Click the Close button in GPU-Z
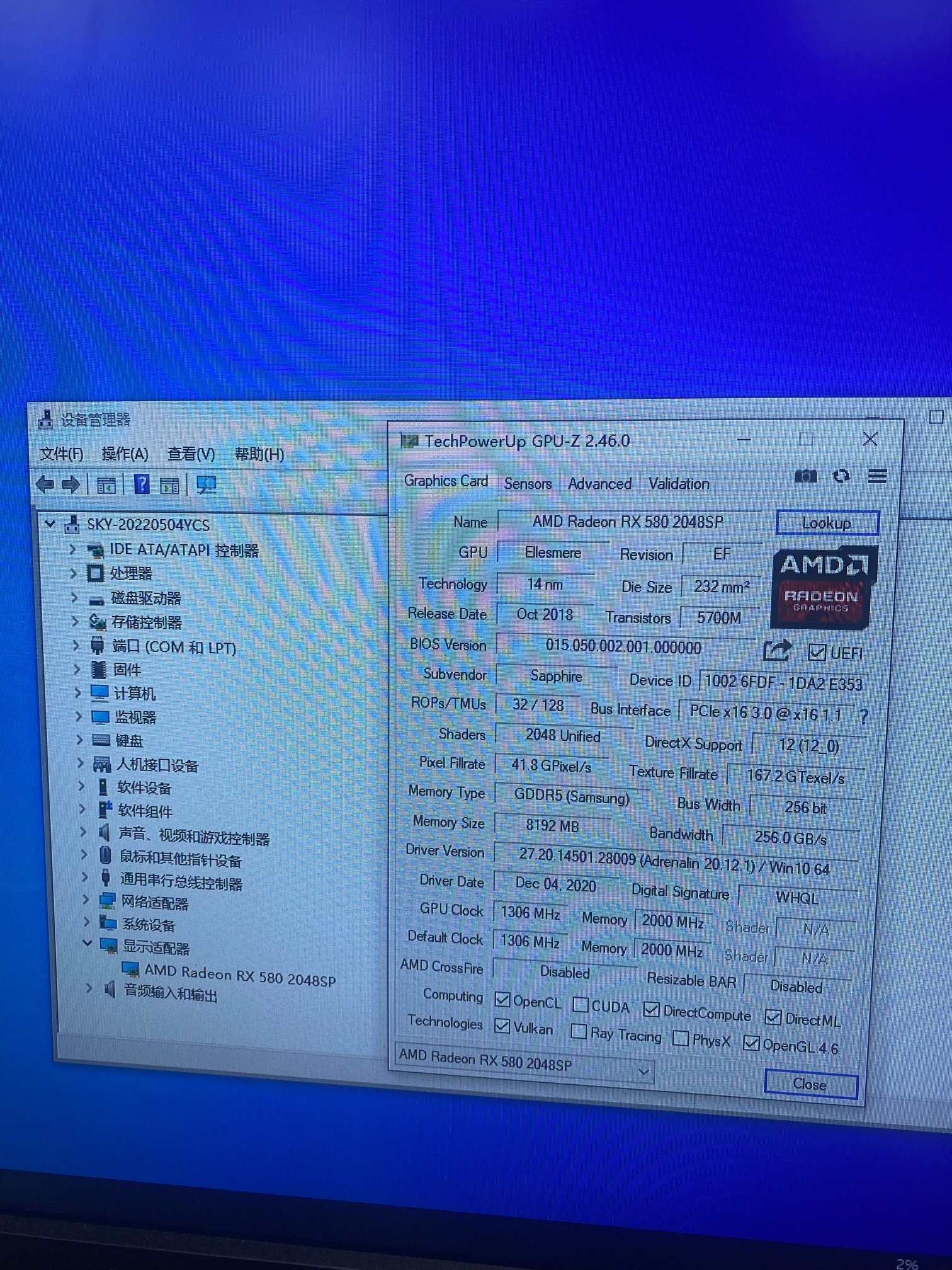Viewport: 952px width, 1270px height. click(810, 1084)
